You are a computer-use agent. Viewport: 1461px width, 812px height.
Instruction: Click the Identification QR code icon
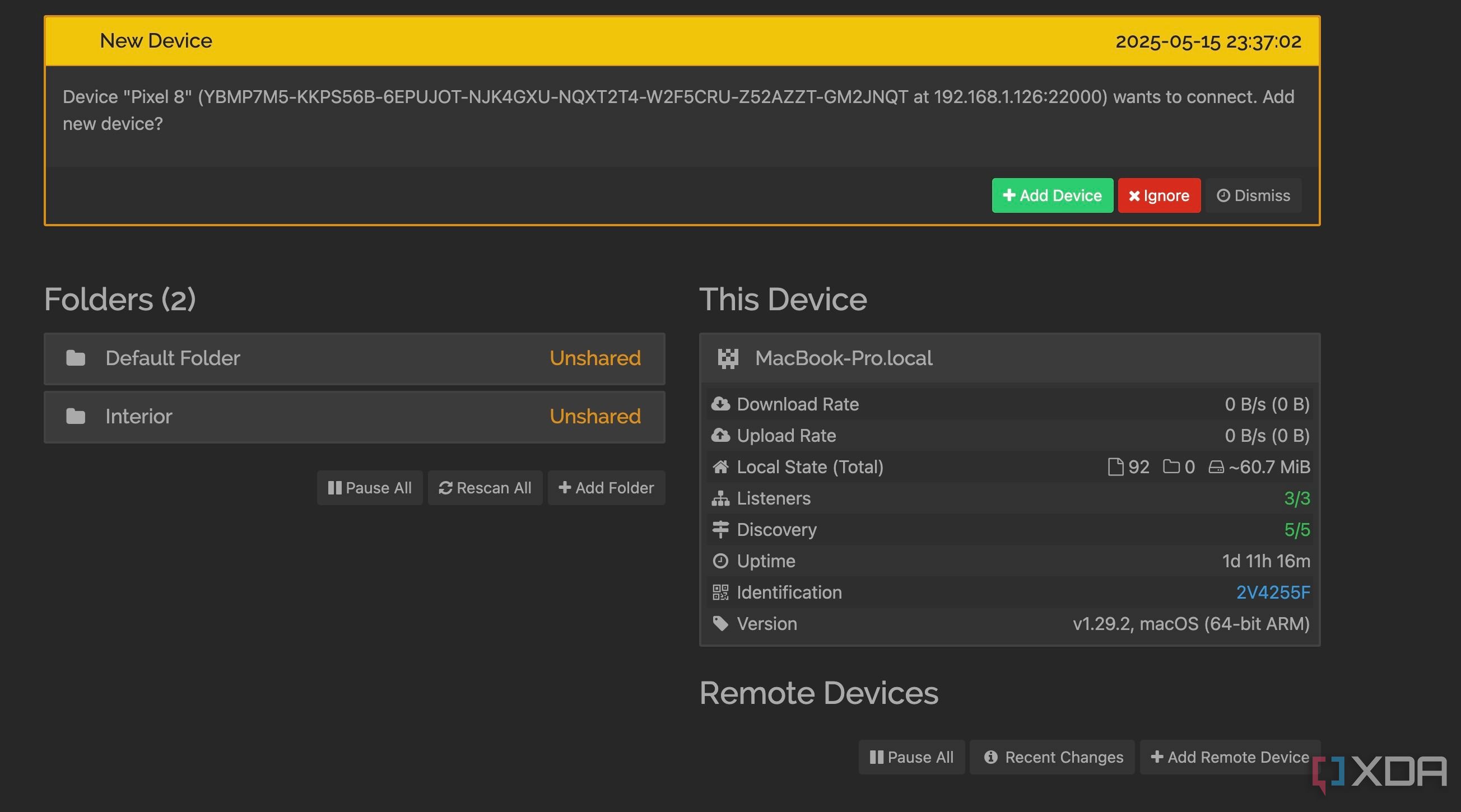pyautogui.click(x=720, y=592)
